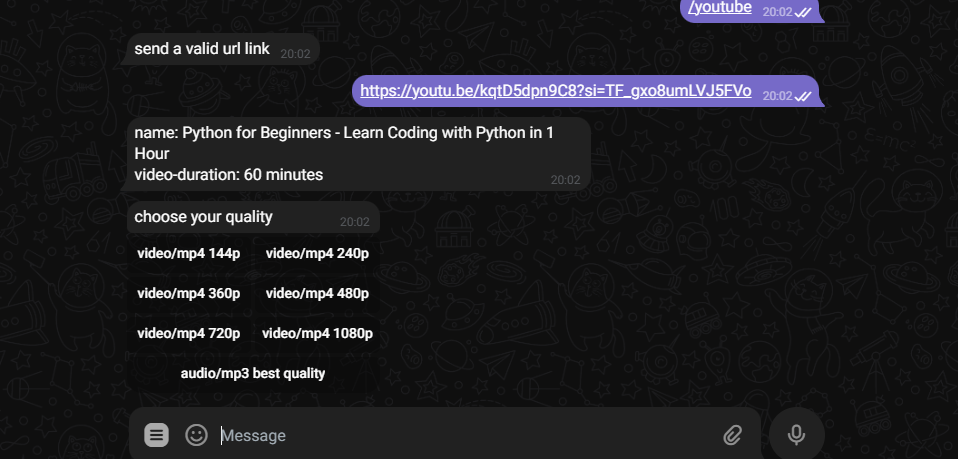This screenshot has height=459, width=958.
Task: Open the youtu.be video link
Action: point(555,91)
